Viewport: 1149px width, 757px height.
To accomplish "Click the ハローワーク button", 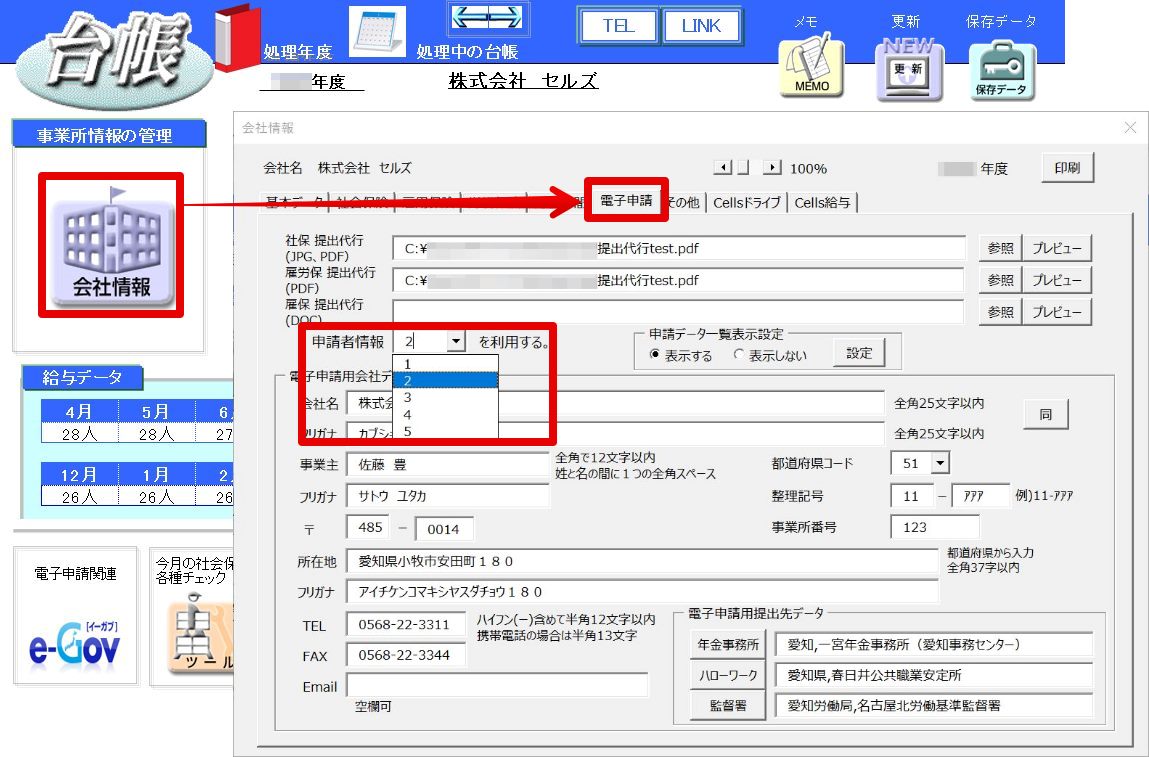I will tap(728, 675).
